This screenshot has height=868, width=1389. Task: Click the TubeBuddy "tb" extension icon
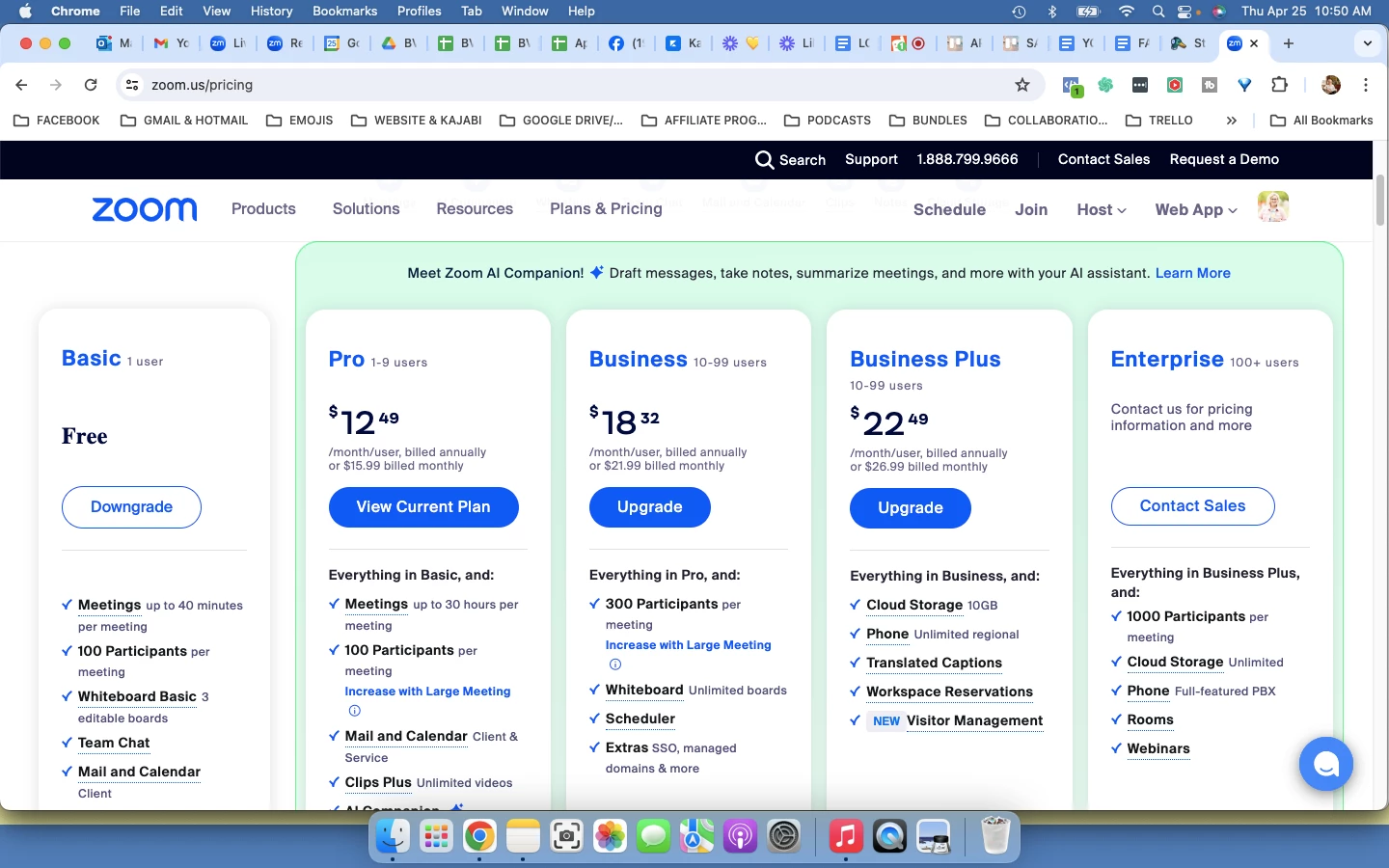pos(1210,85)
